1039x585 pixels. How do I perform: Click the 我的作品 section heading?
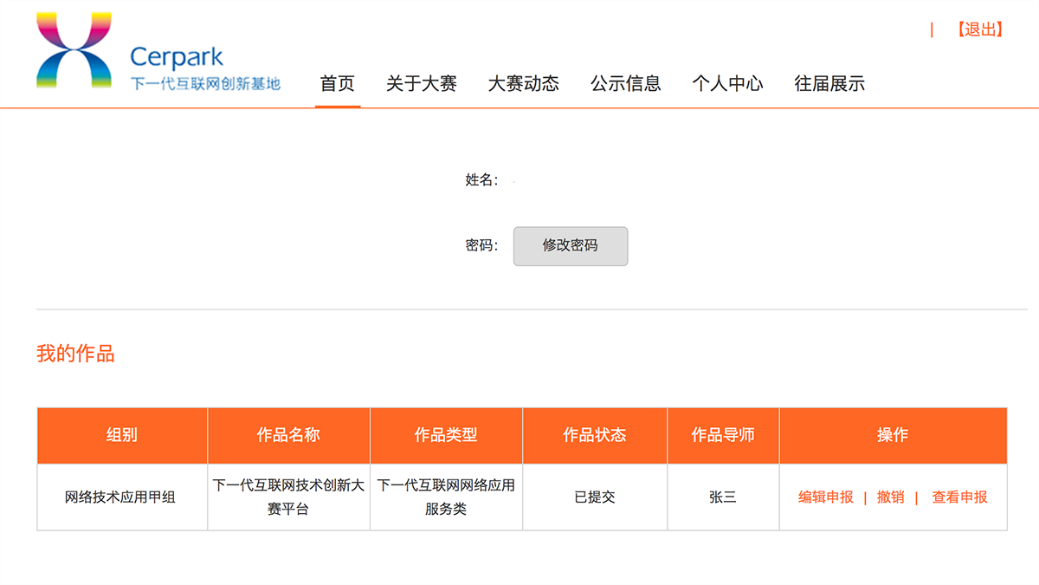pyautogui.click(x=76, y=354)
